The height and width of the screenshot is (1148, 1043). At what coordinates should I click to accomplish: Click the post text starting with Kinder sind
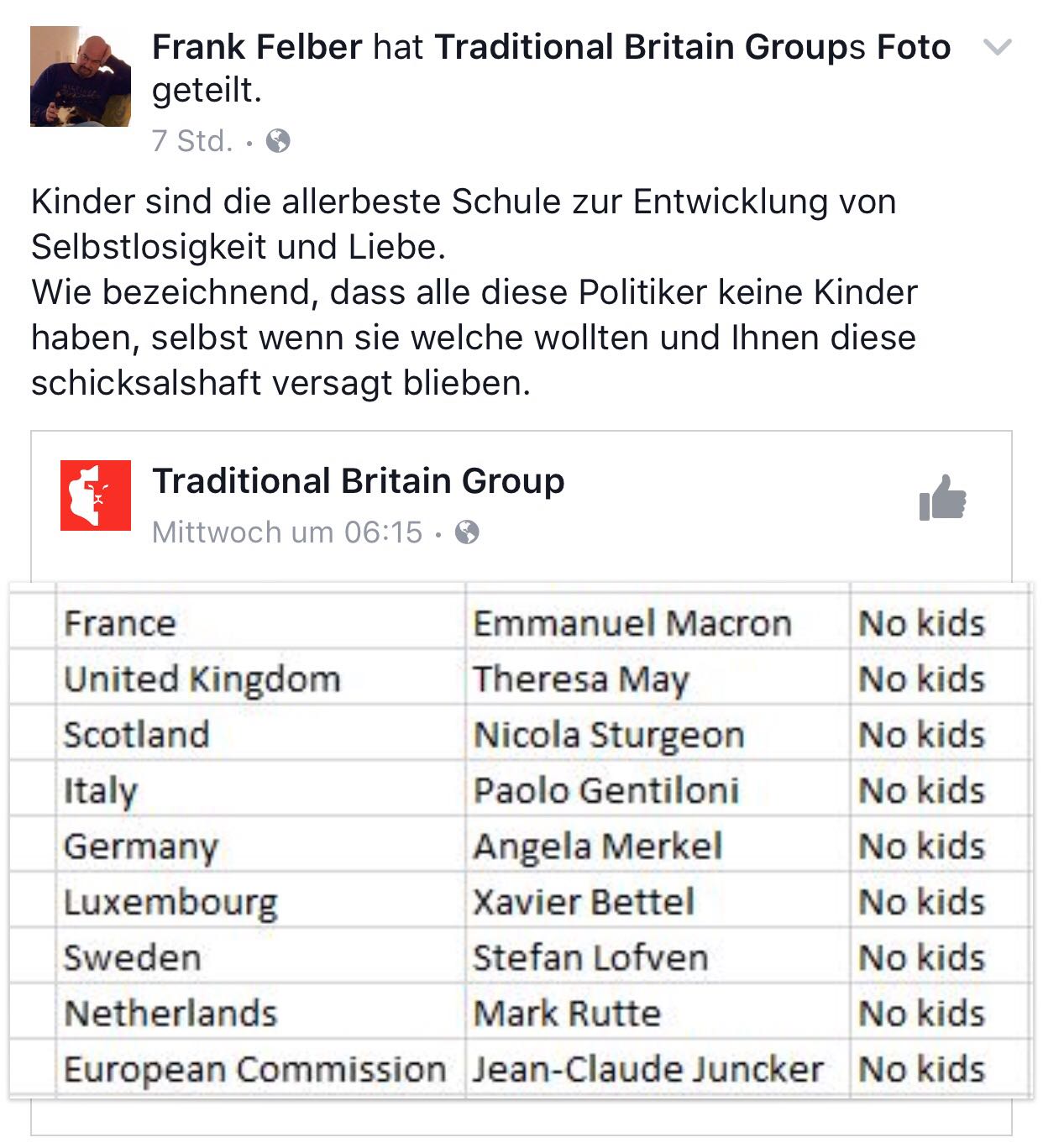474,292
